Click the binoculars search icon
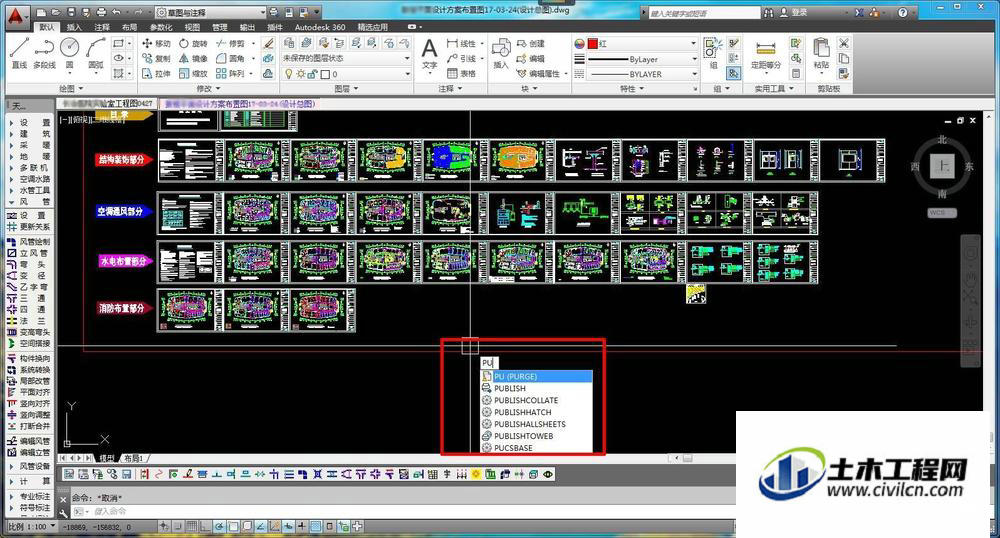The image size is (1000, 538). point(769,12)
